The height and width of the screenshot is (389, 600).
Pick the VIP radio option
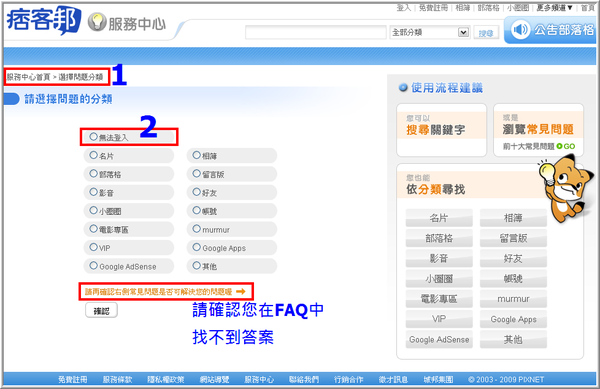(x=93, y=247)
